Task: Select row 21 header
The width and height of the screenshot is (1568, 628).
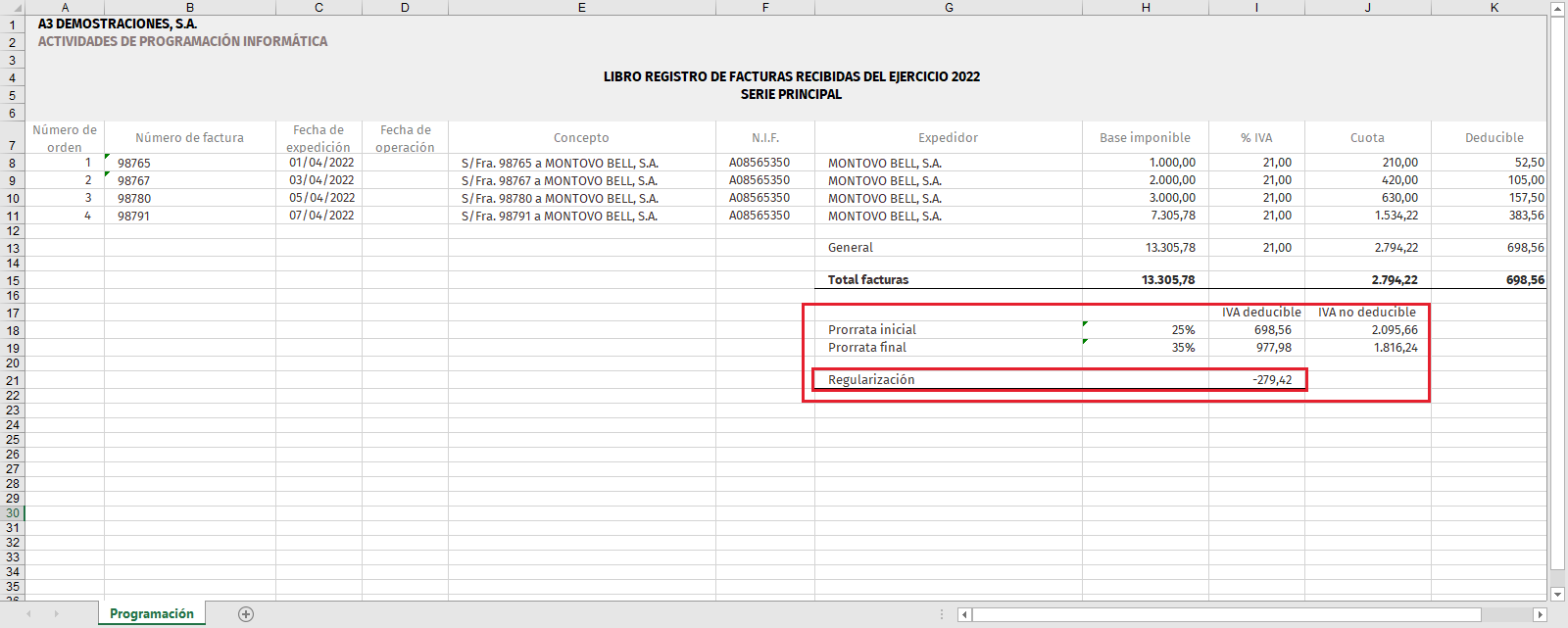Action: (12, 380)
